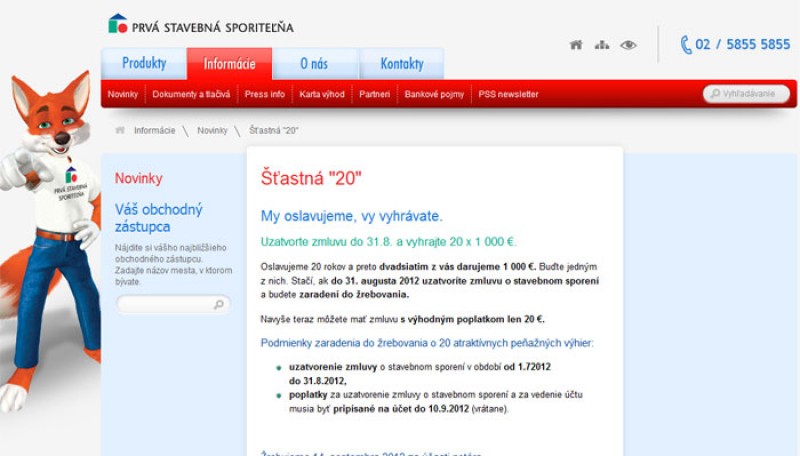Screen dimensions: 800x456
Task: Open the sitemap icon in the header
Action: (601, 45)
